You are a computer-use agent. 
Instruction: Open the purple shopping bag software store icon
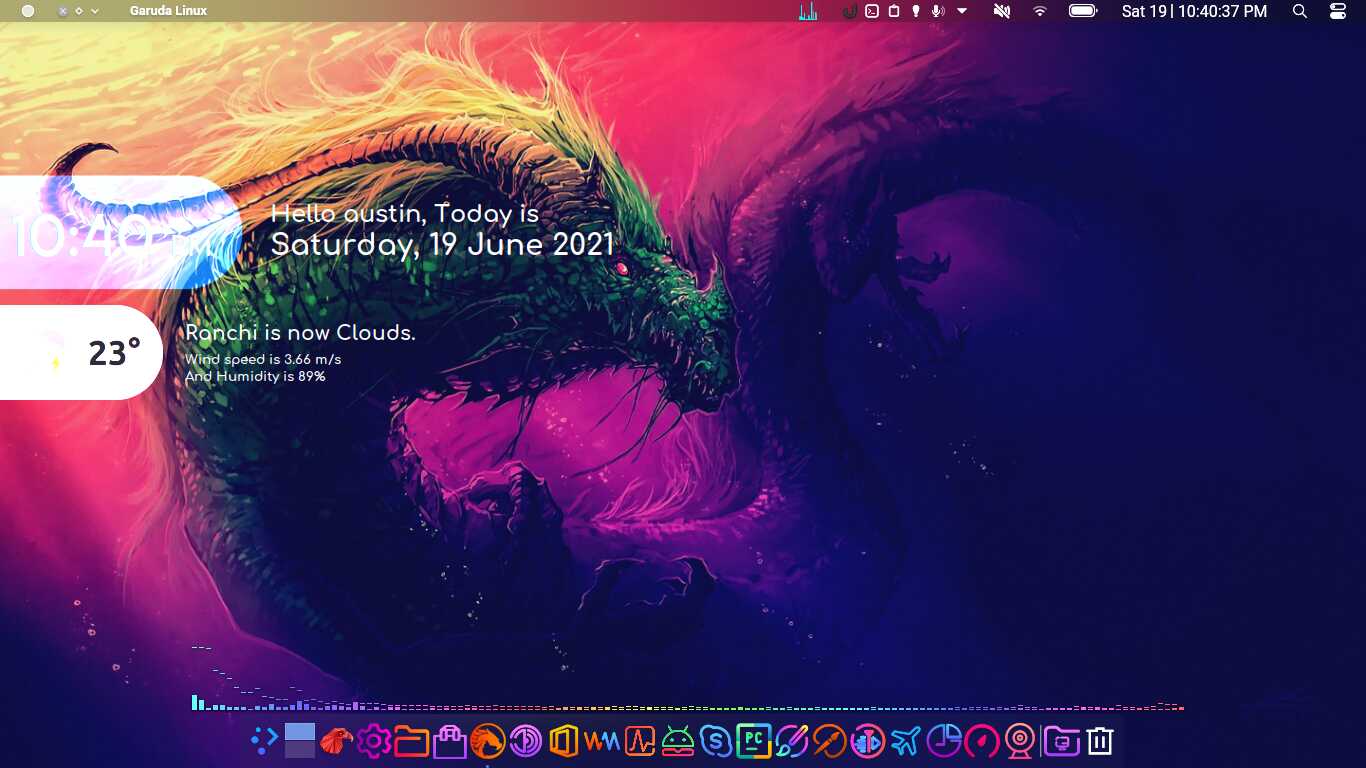[450, 741]
